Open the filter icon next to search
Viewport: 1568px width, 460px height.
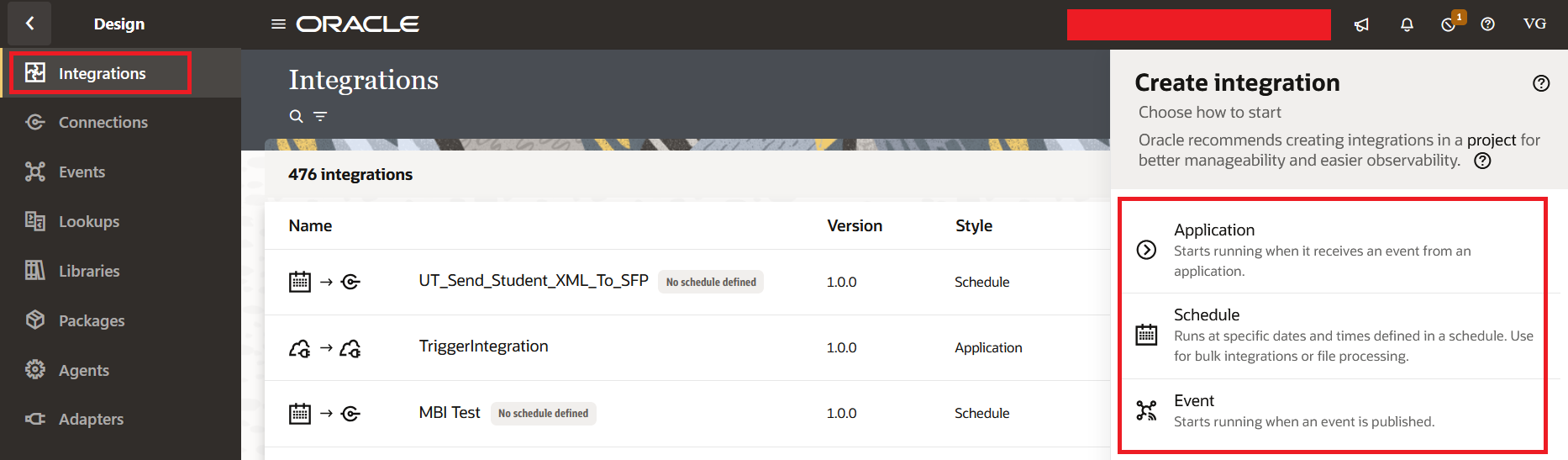point(320,116)
